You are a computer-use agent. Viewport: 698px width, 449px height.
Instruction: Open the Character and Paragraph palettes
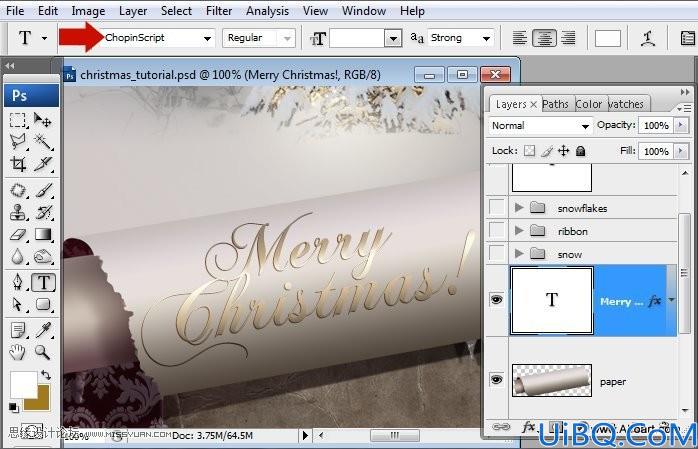[x=688, y=38]
